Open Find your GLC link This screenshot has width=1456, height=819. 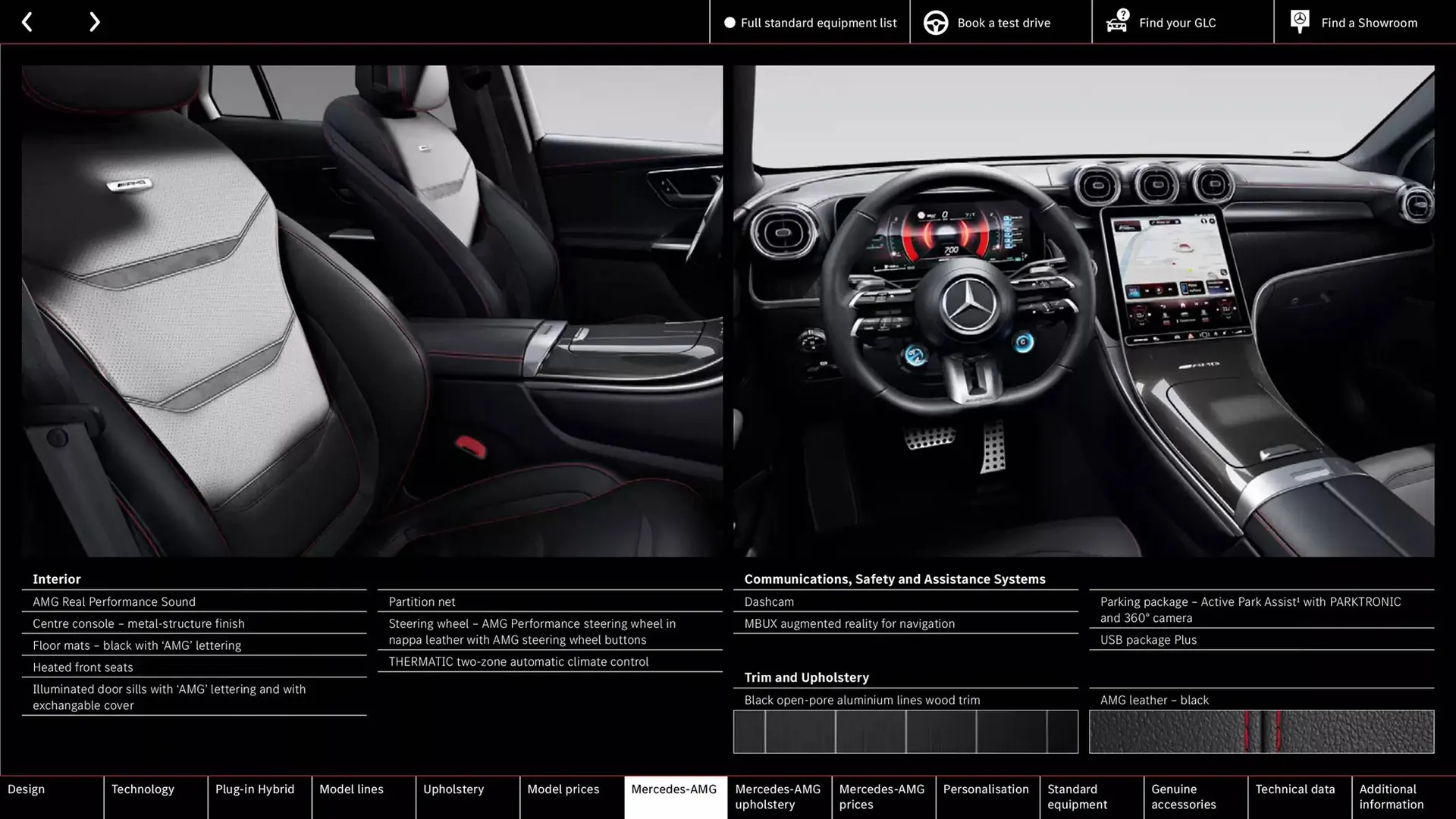[1183, 23]
